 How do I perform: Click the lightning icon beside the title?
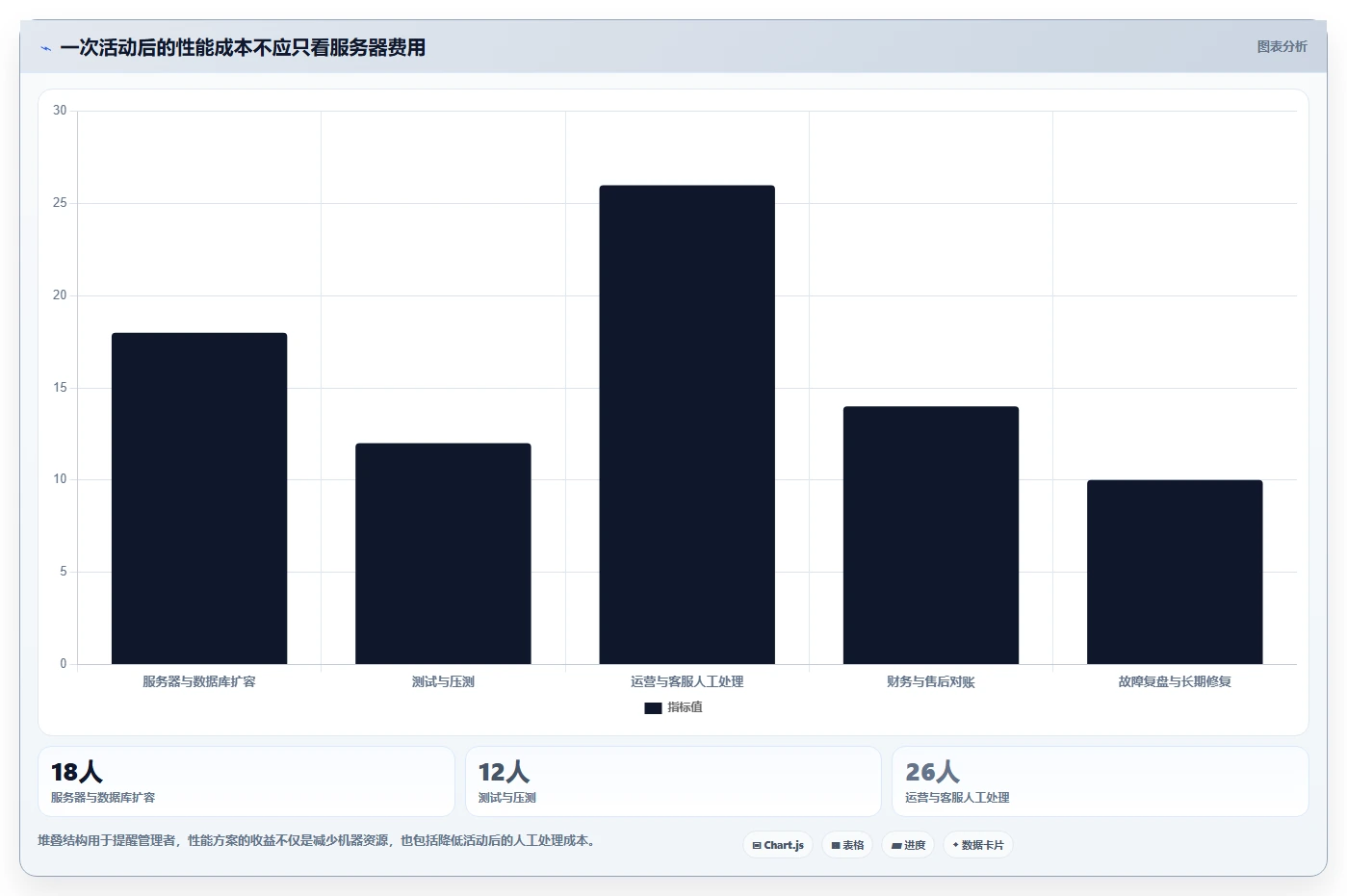pyautogui.click(x=45, y=48)
